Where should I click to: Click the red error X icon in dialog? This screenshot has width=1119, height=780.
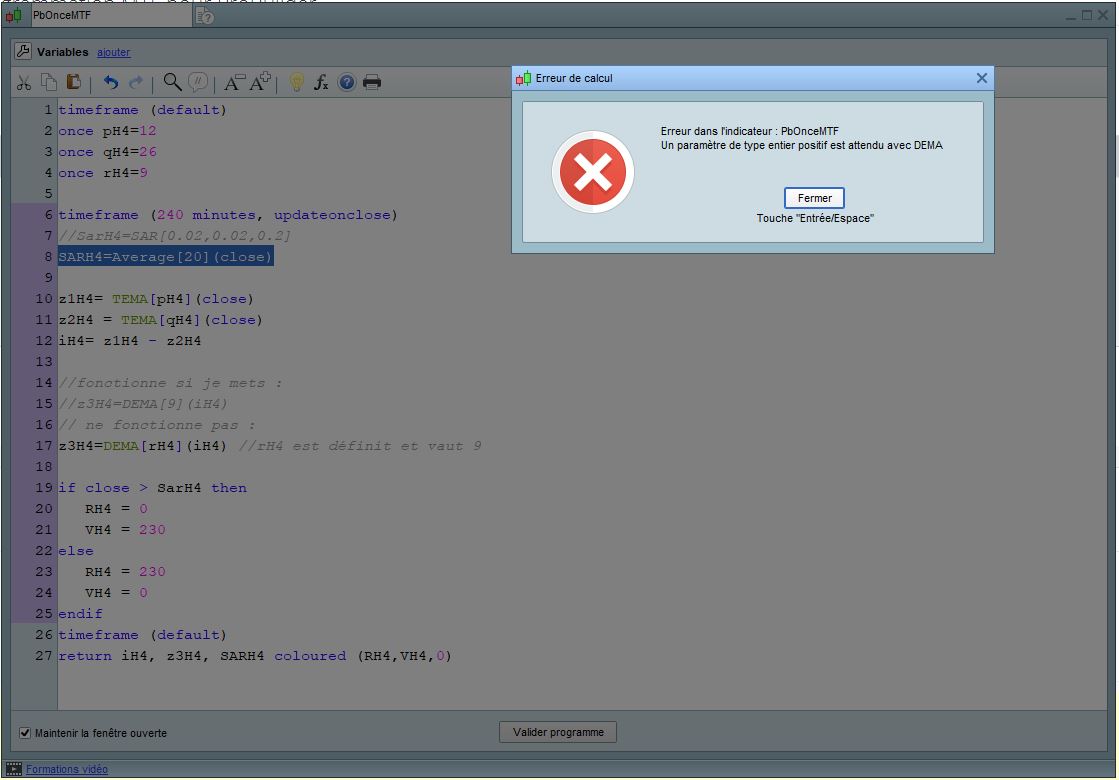[593, 172]
